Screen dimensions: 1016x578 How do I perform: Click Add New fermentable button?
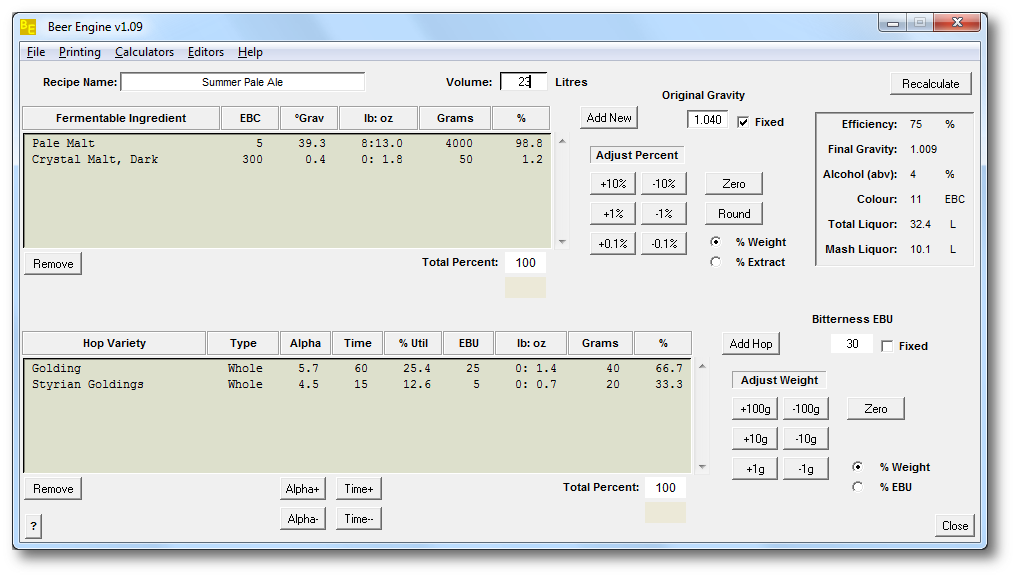click(x=608, y=118)
